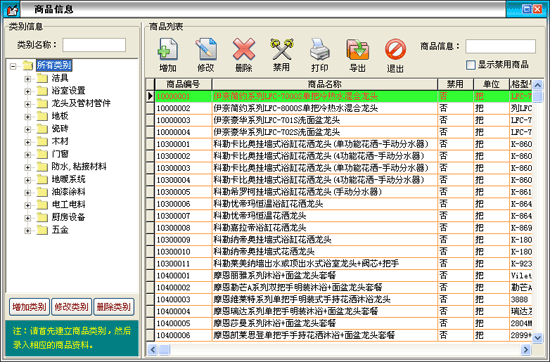
Task: Select row with product code 10000004
Action: coord(339,132)
